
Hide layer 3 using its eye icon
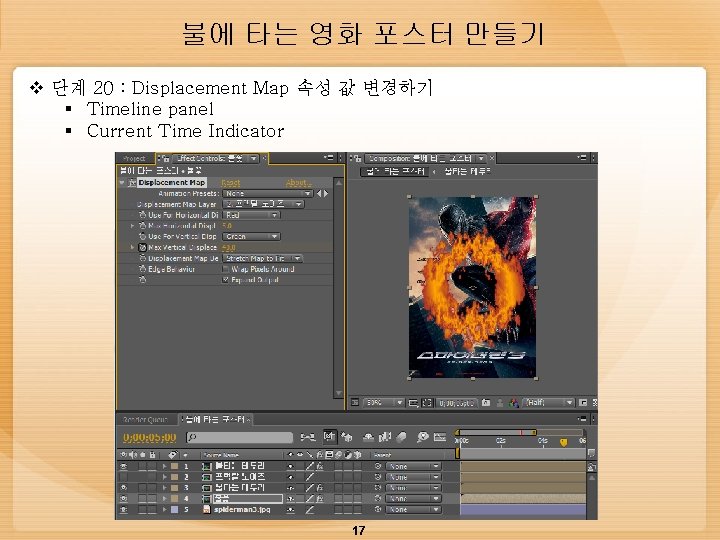pos(124,488)
